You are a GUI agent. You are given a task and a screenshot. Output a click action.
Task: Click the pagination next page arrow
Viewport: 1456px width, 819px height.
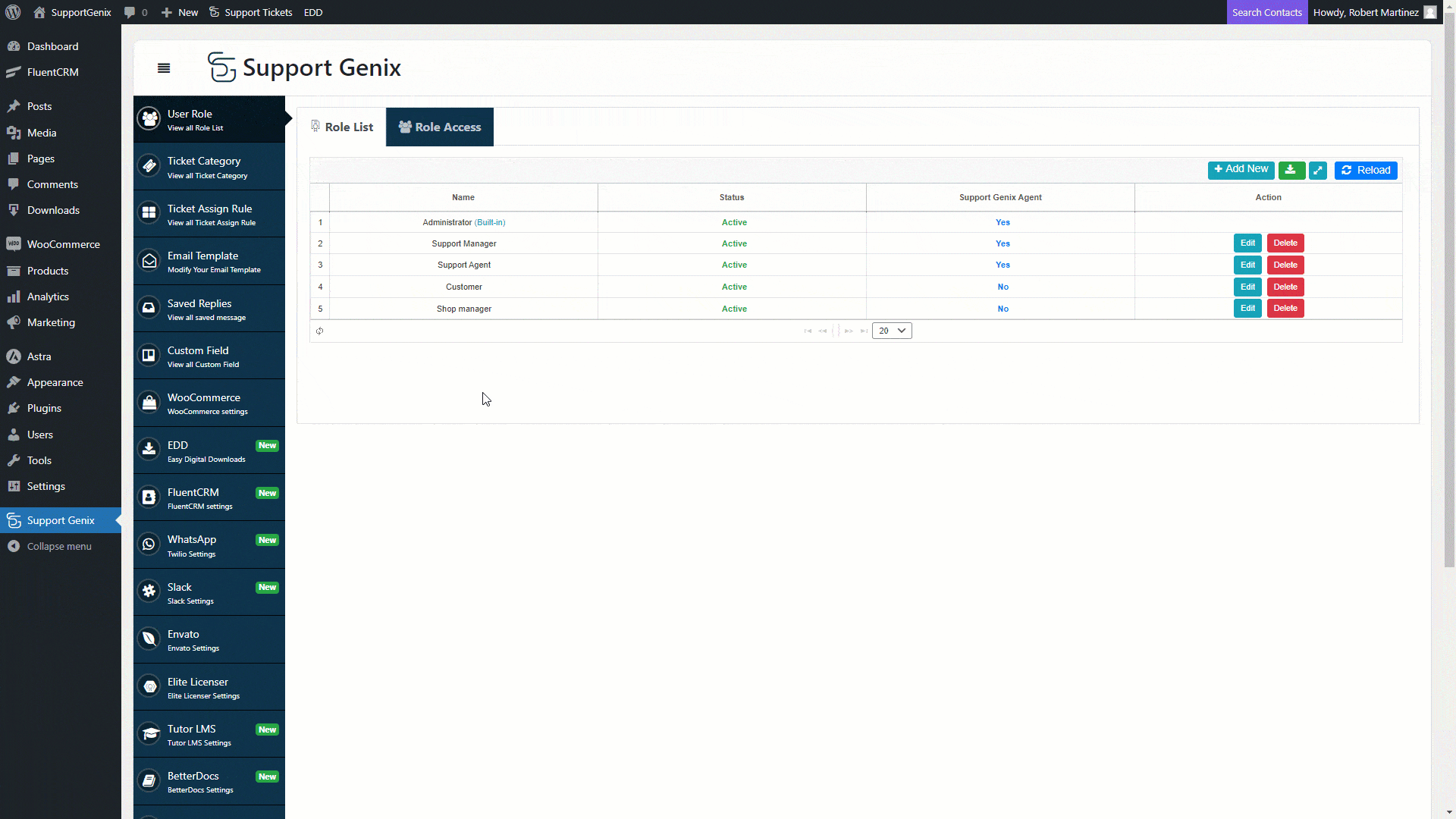pyautogui.click(x=849, y=330)
